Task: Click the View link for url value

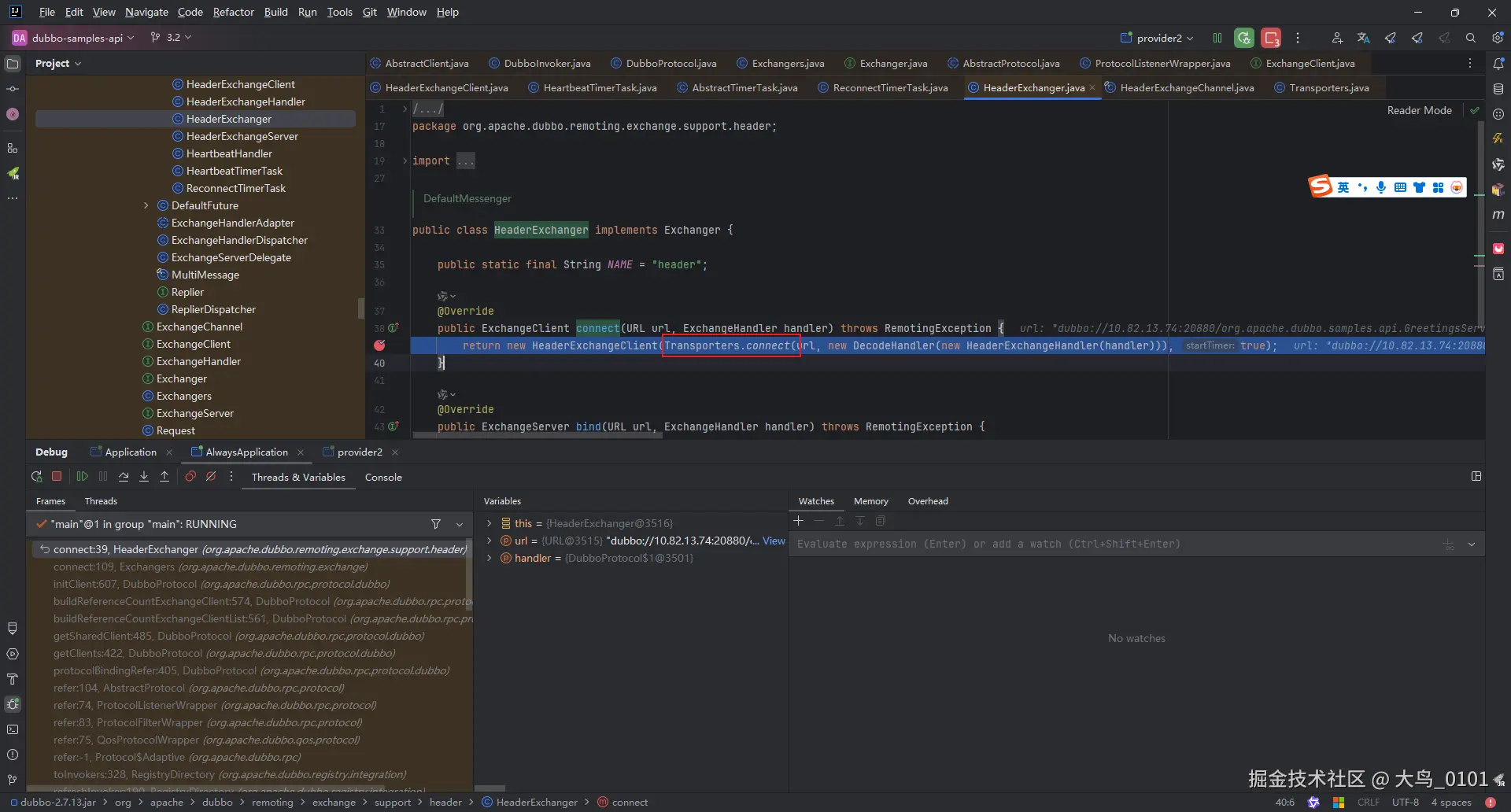Action: point(774,541)
